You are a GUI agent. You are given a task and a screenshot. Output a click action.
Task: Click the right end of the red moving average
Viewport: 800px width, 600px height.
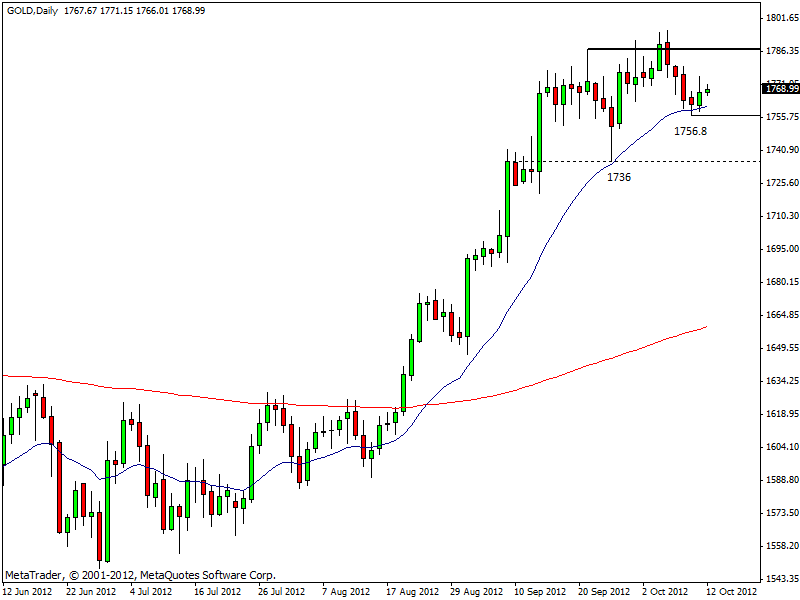coord(706,327)
